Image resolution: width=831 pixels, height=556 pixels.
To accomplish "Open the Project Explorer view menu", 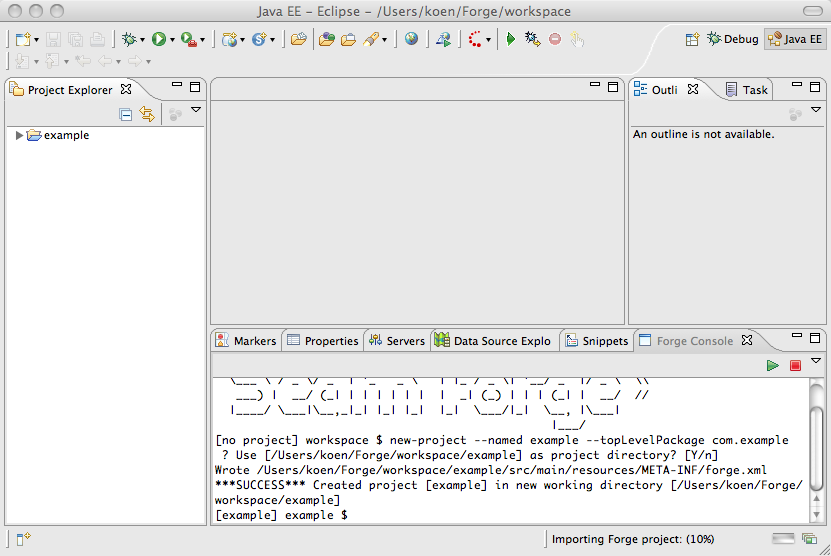I will pos(196,110).
